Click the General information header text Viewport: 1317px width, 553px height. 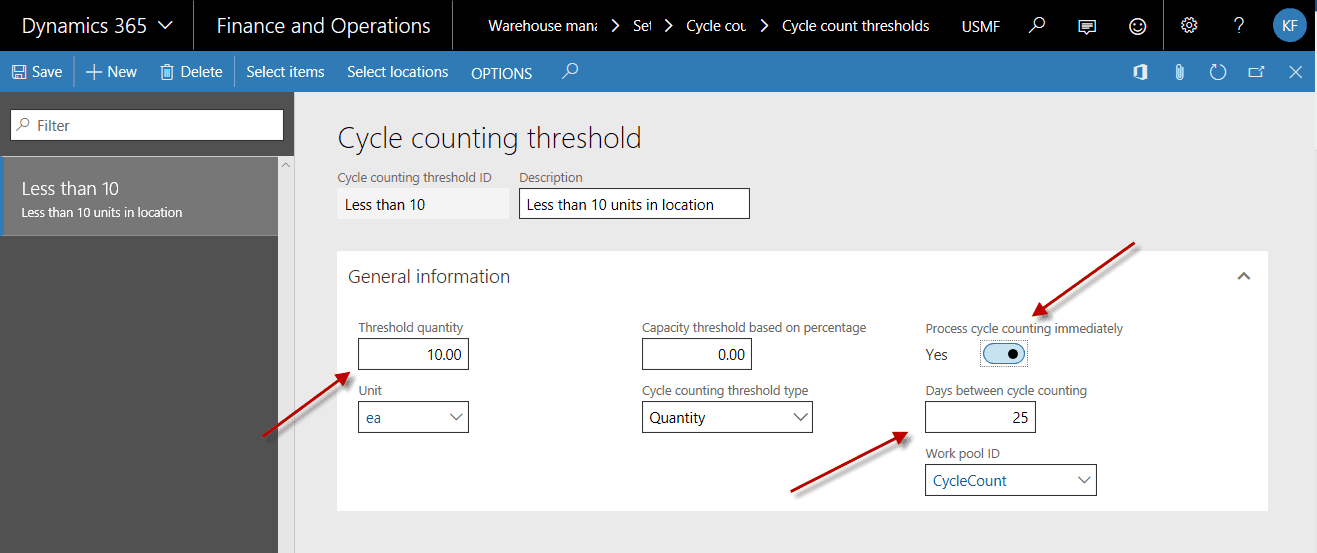pos(429,277)
